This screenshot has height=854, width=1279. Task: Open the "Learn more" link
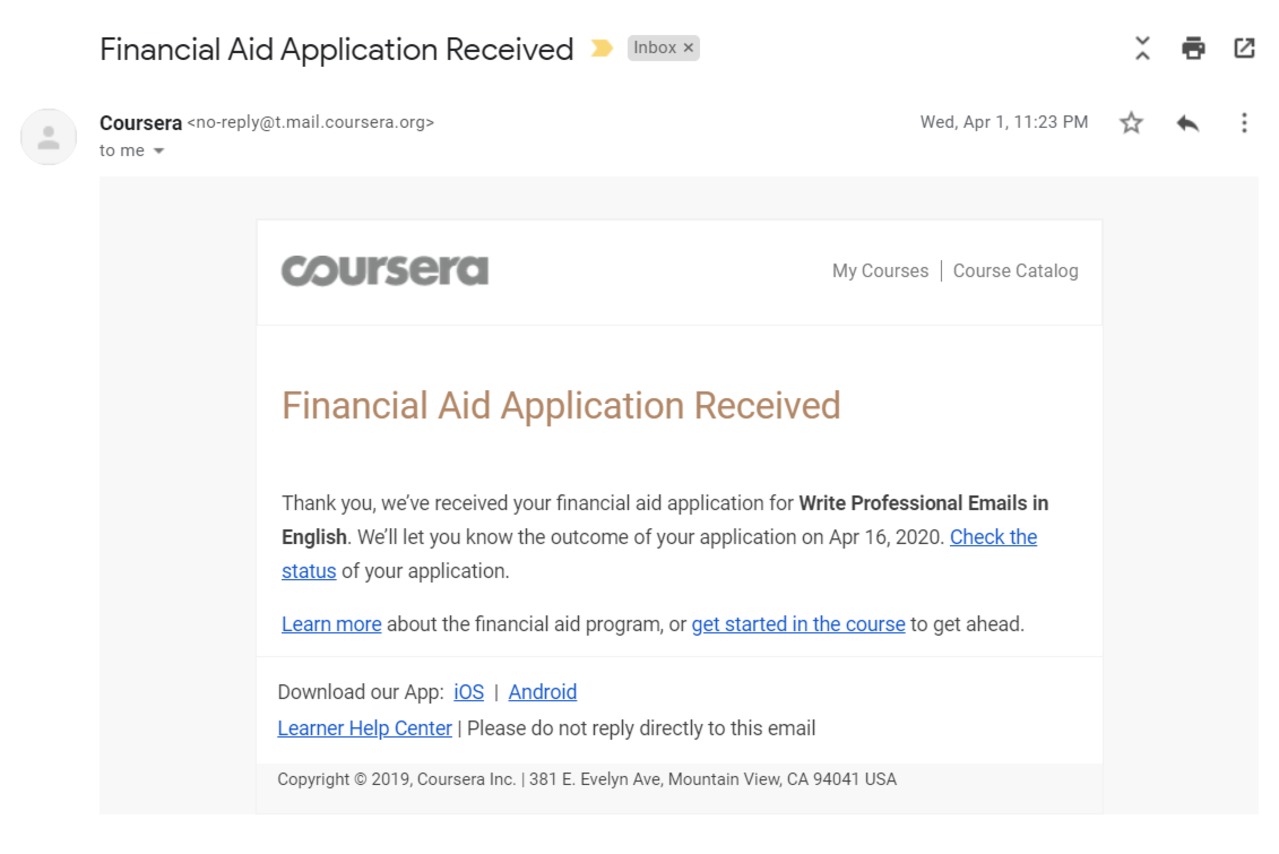point(331,624)
